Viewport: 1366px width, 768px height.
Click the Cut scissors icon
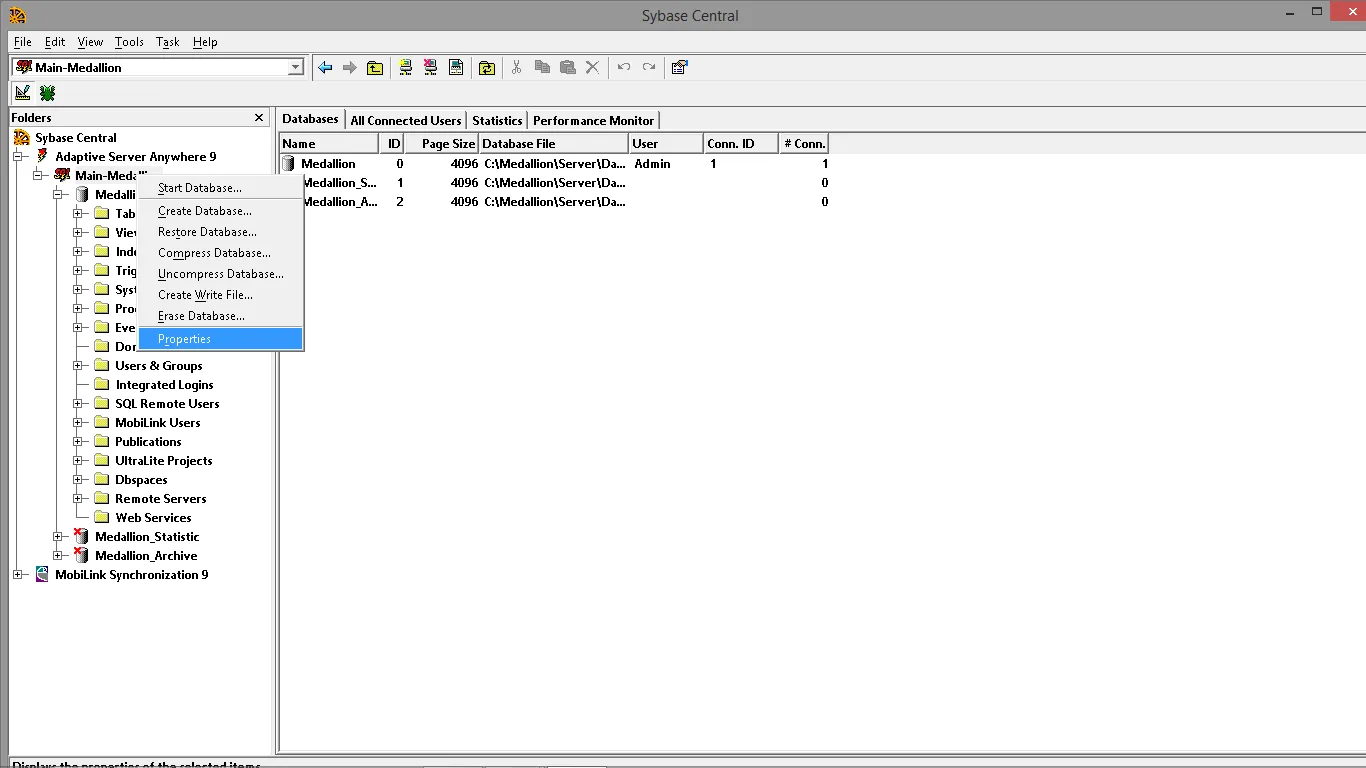click(x=516, y=68)
